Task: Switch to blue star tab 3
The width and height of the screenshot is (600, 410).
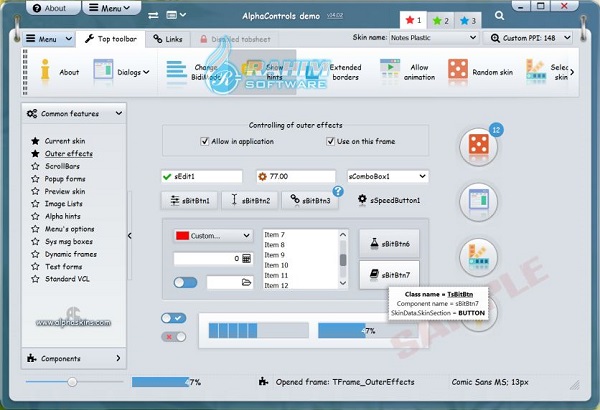Action: pyautogui.click(x=468, y=21)
